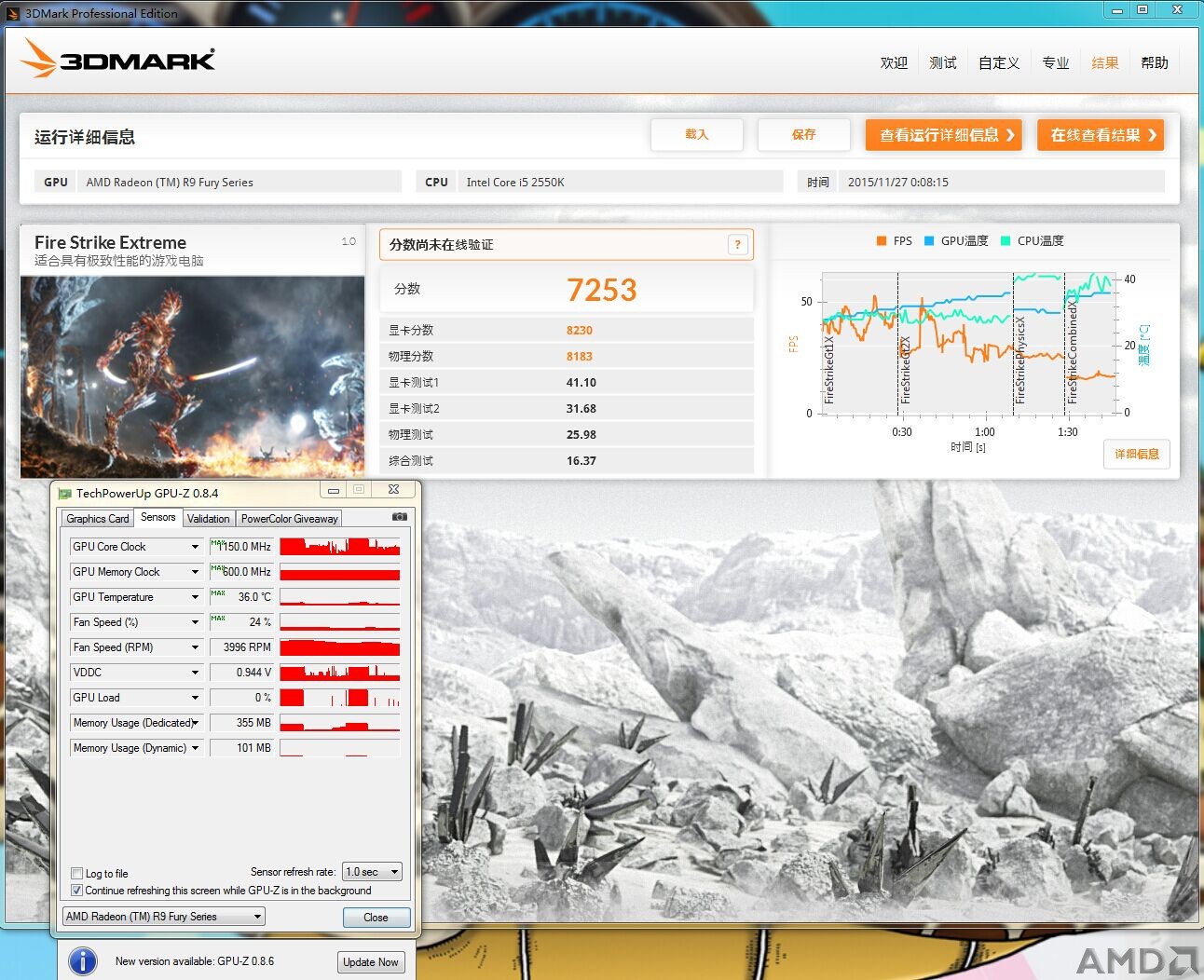Viewport: 1204px width, 980px height.
Task: Click the FPS and temperature chart
Action: click(x=969, y=345)
